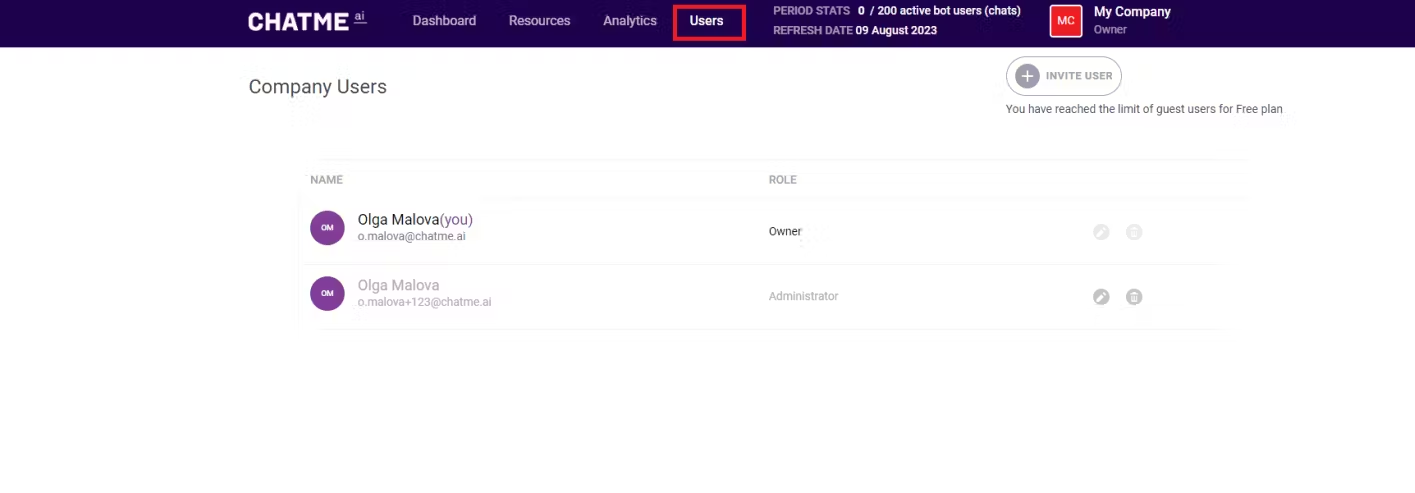Click the NAME column header
The height and width of the screenshot is (493, 1415).
pos(326,180)
